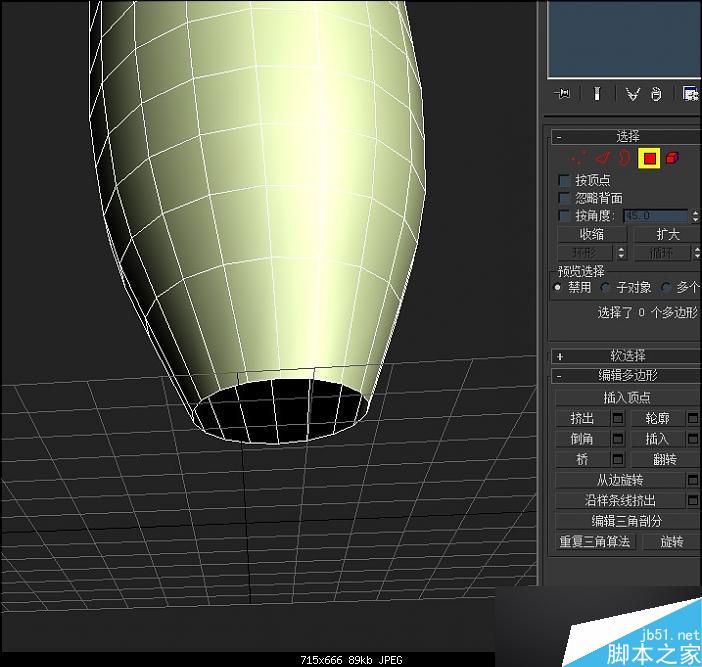Click the 沿样条线挤出 button
Image resolution: width=702 pixels, height=667 pixels.
tap(621, 500)
